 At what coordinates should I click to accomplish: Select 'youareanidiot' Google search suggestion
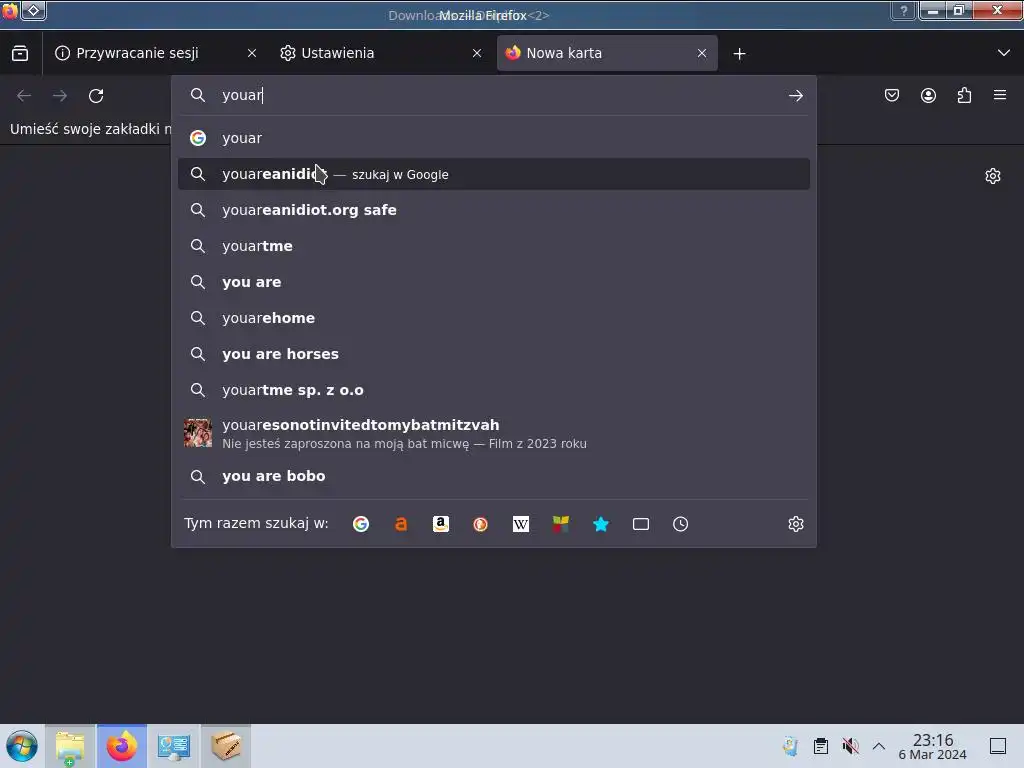coord(494,174)
